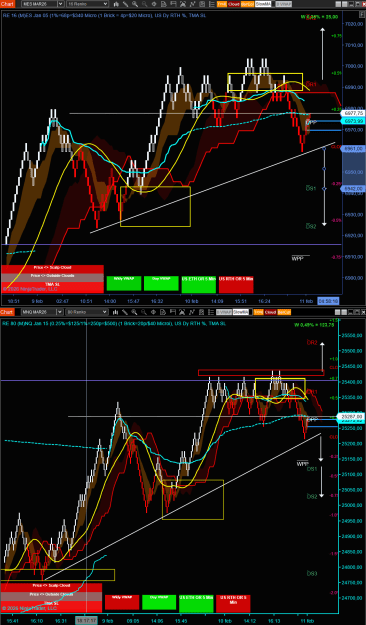This screenshot has height=625, width=366.
Task: Toggle orange TFHE button in MES chart toolbar
Action: [x=222, y=4]
